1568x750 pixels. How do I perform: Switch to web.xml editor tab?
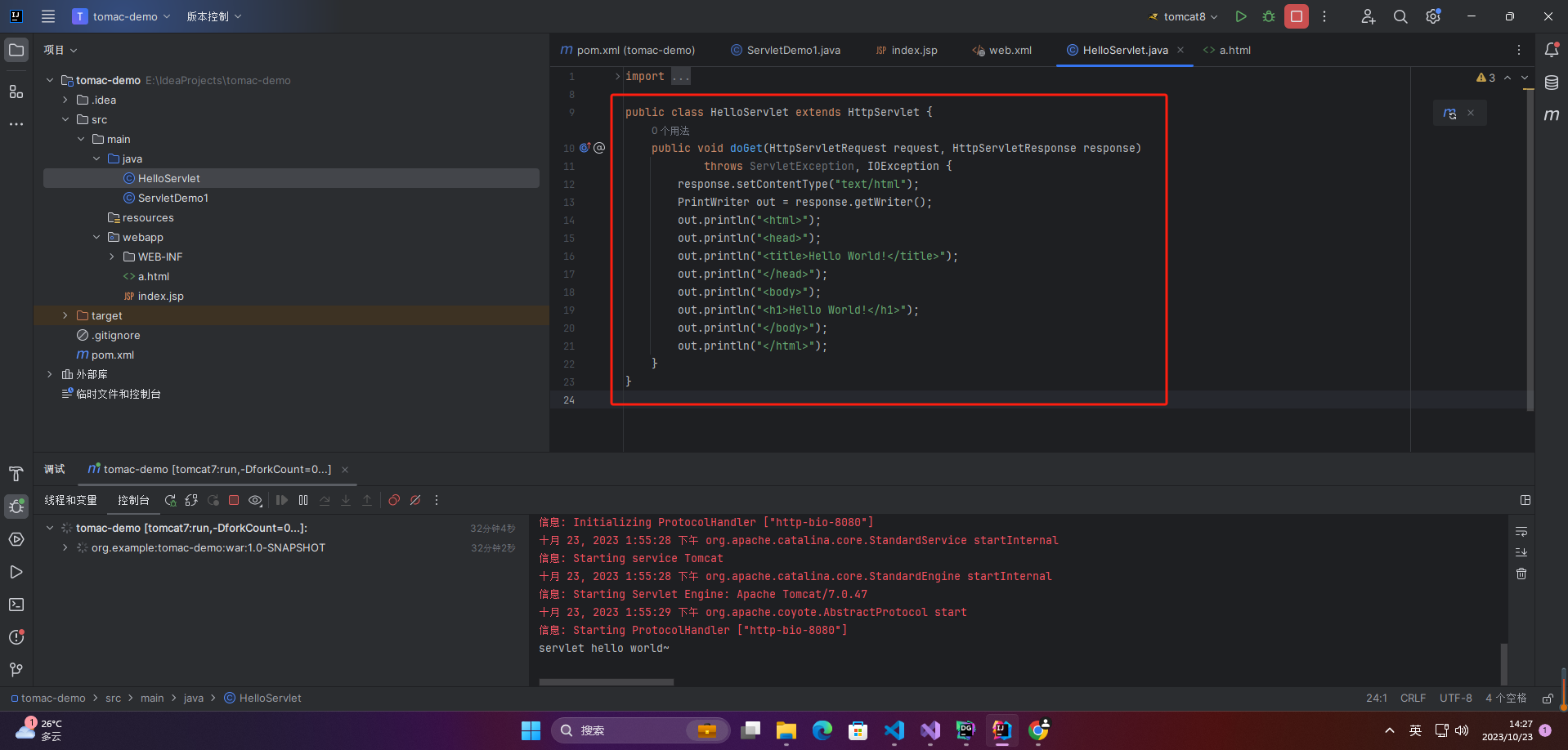click(1002, 50)
